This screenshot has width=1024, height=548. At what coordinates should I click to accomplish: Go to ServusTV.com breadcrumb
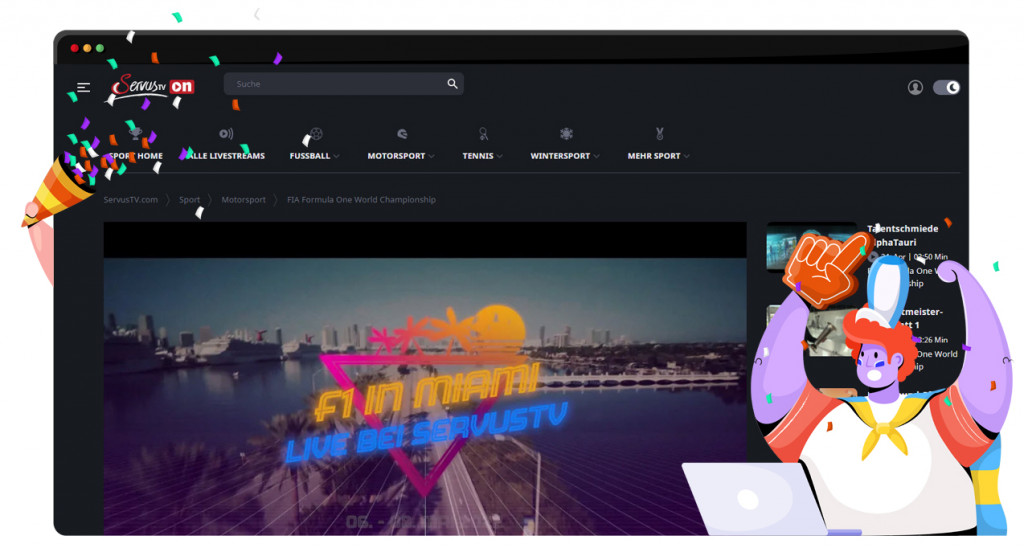131,200
